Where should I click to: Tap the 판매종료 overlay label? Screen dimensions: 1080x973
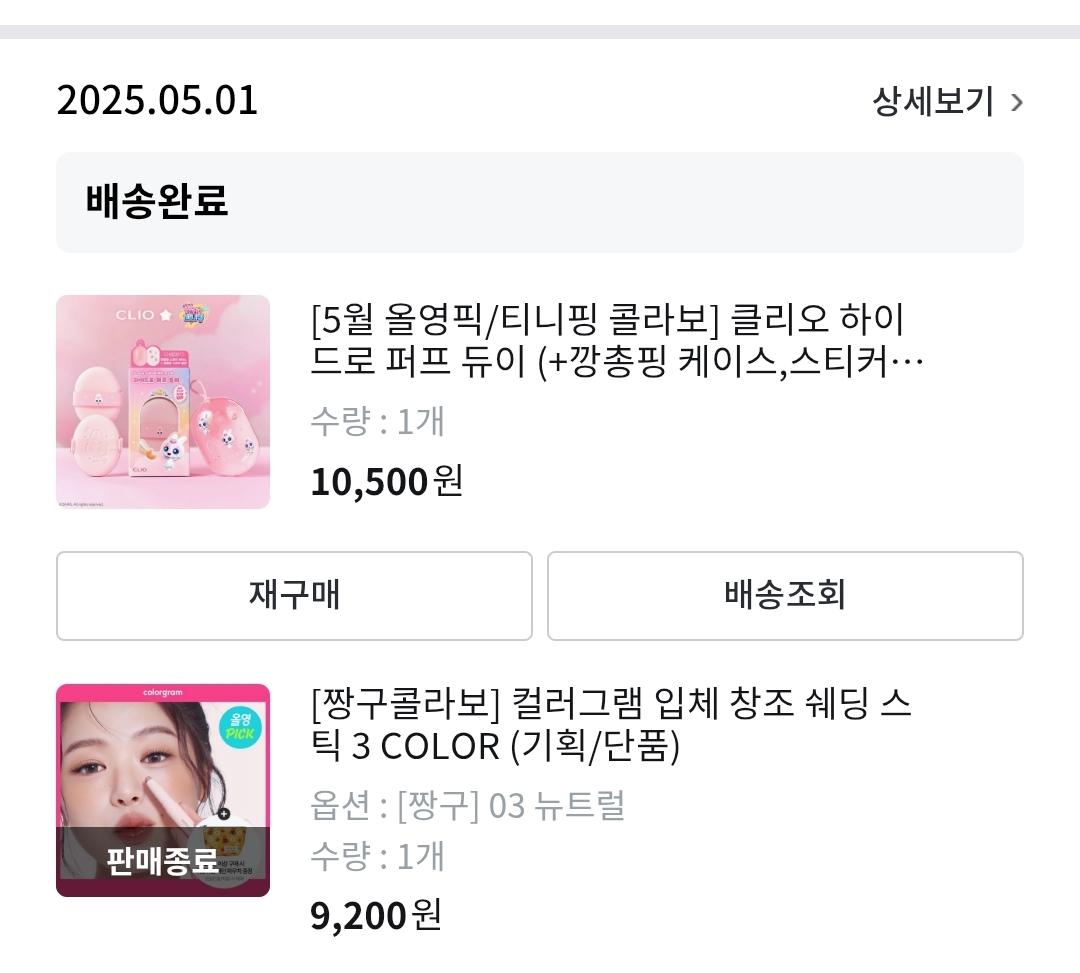(x=163, y=860)
